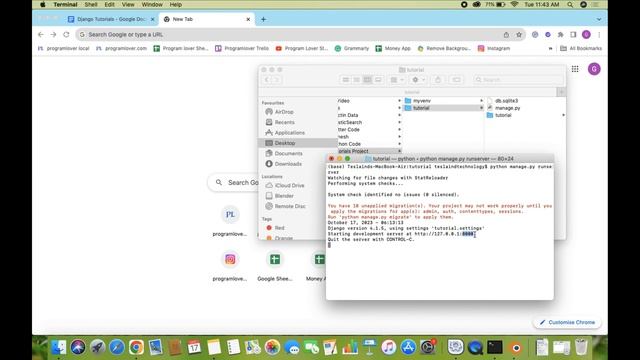The image size is (640, 360).
Task: Open View menu in menu bar
Action: pos(128,4)
